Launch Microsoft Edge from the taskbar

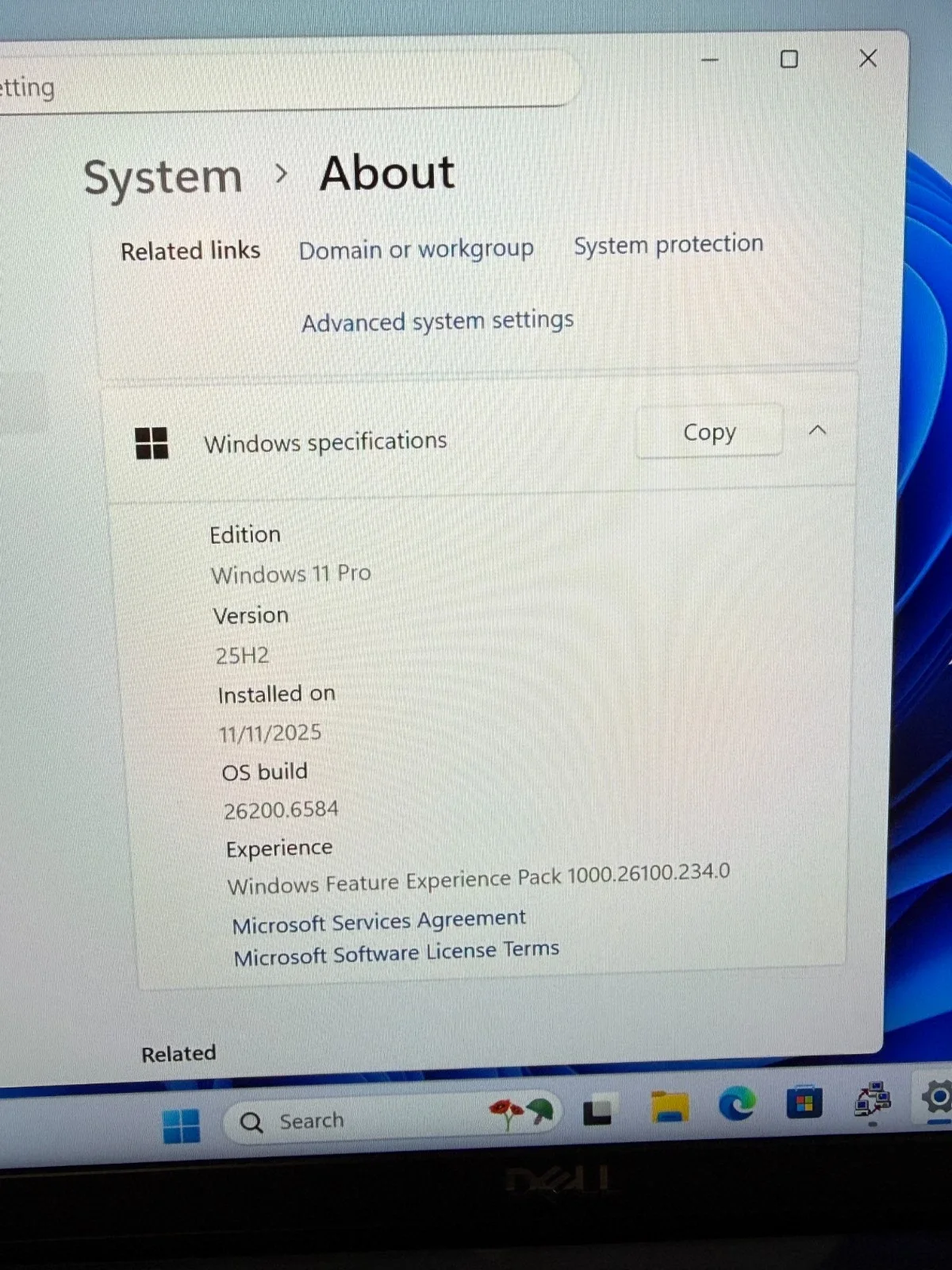click(736, 1103)
